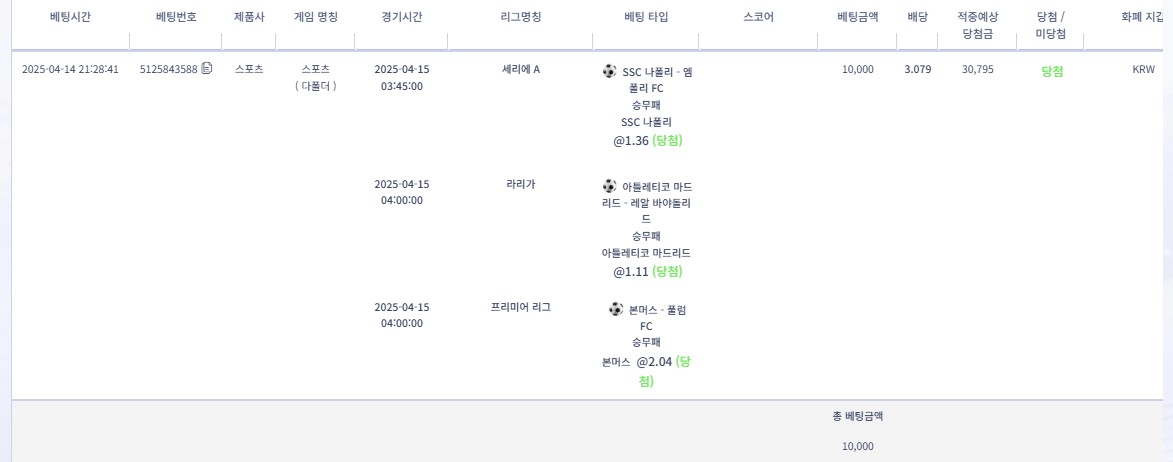Viewport: 1173px width, 462px height.
Task: Click the 프리미어 리그 league name
Action: point(521,307)
